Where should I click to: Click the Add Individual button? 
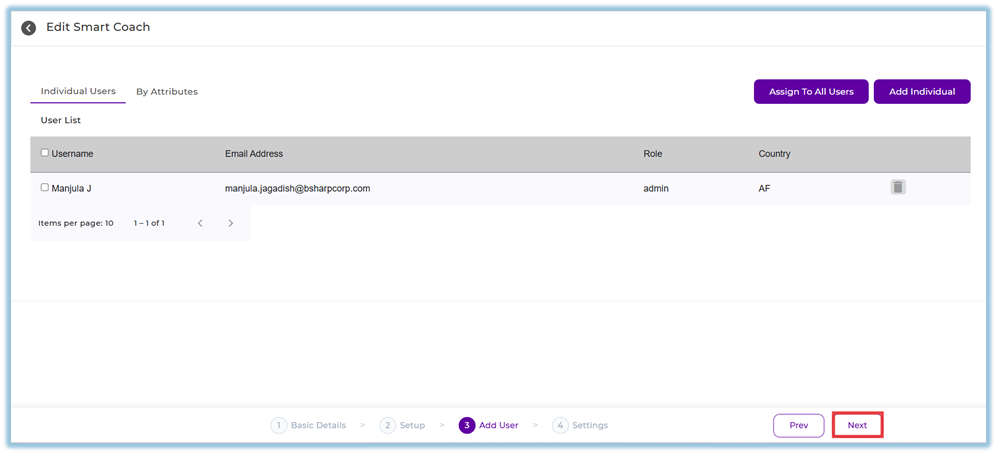(x=921, y=92)
